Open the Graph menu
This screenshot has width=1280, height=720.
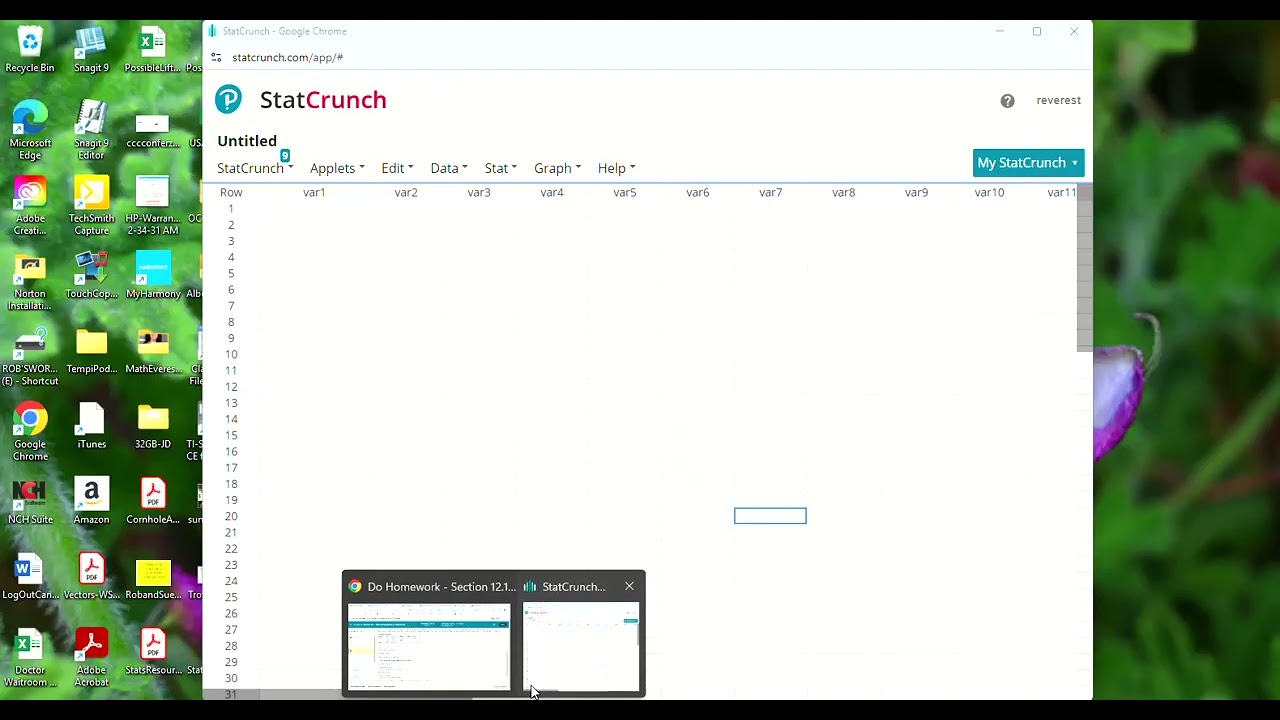click(x=557, y=168)
